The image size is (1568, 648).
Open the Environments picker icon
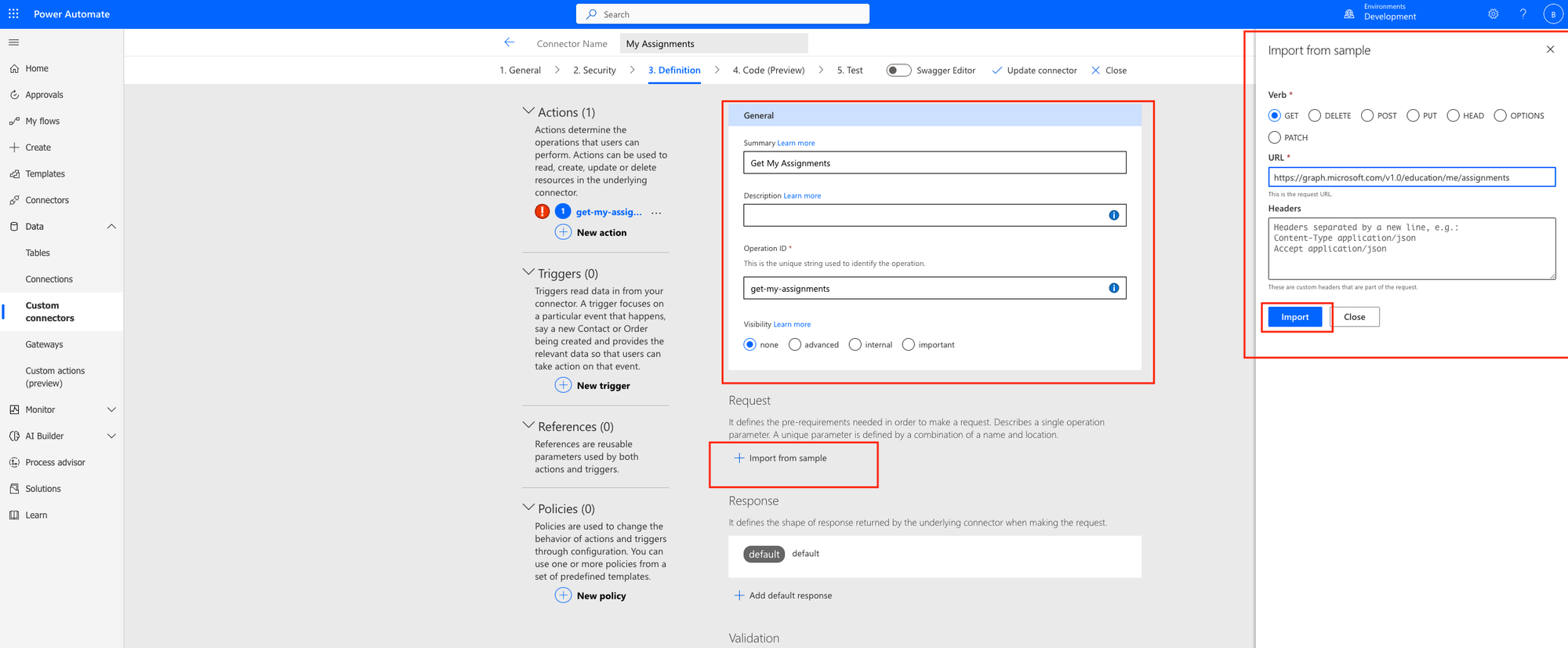[x=1349, y=14]
